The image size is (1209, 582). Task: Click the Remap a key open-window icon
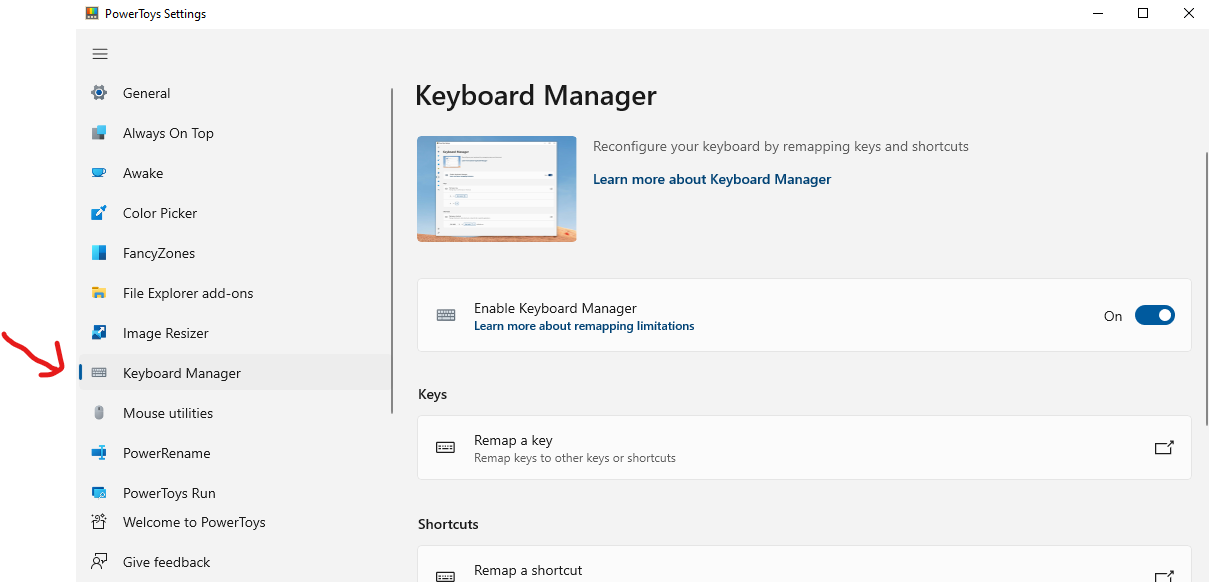(1164, 448)
